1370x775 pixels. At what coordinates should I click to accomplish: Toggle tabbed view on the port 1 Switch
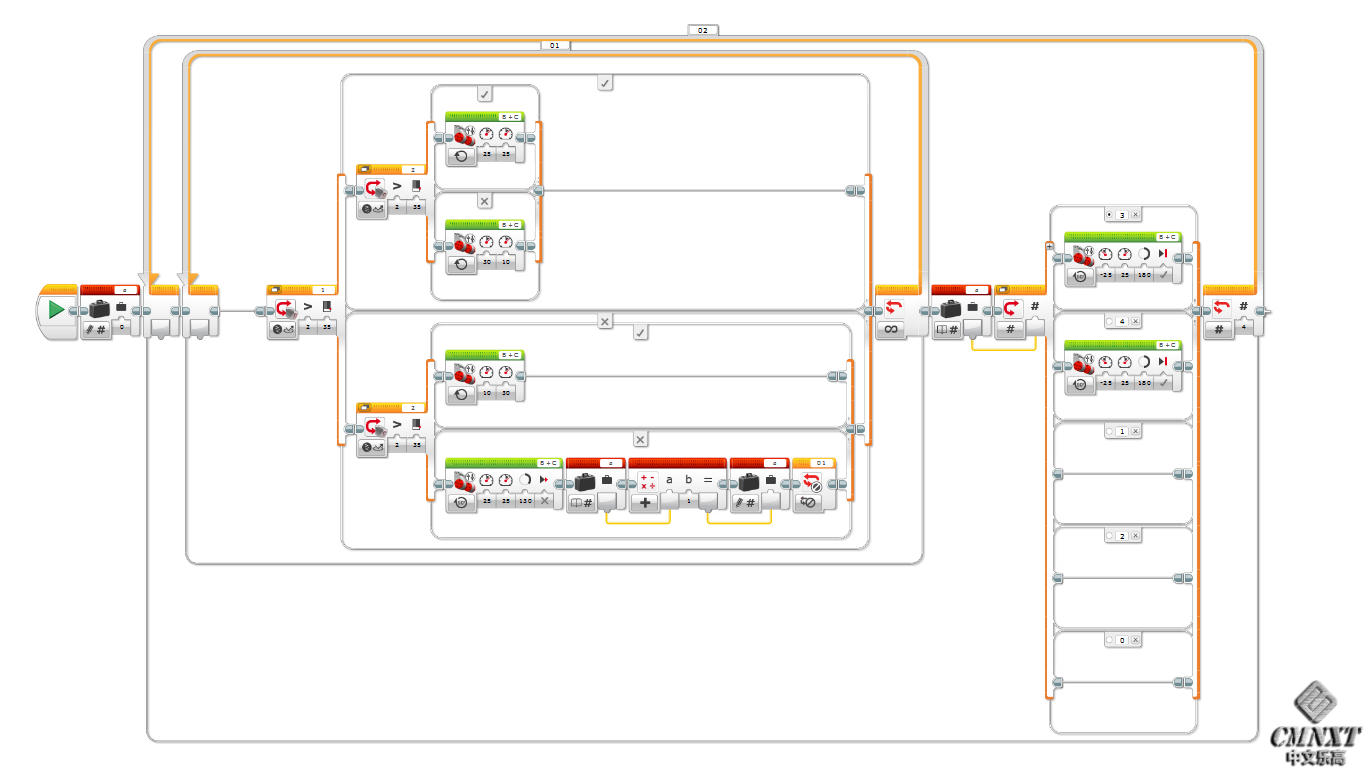tap(274, 289)
